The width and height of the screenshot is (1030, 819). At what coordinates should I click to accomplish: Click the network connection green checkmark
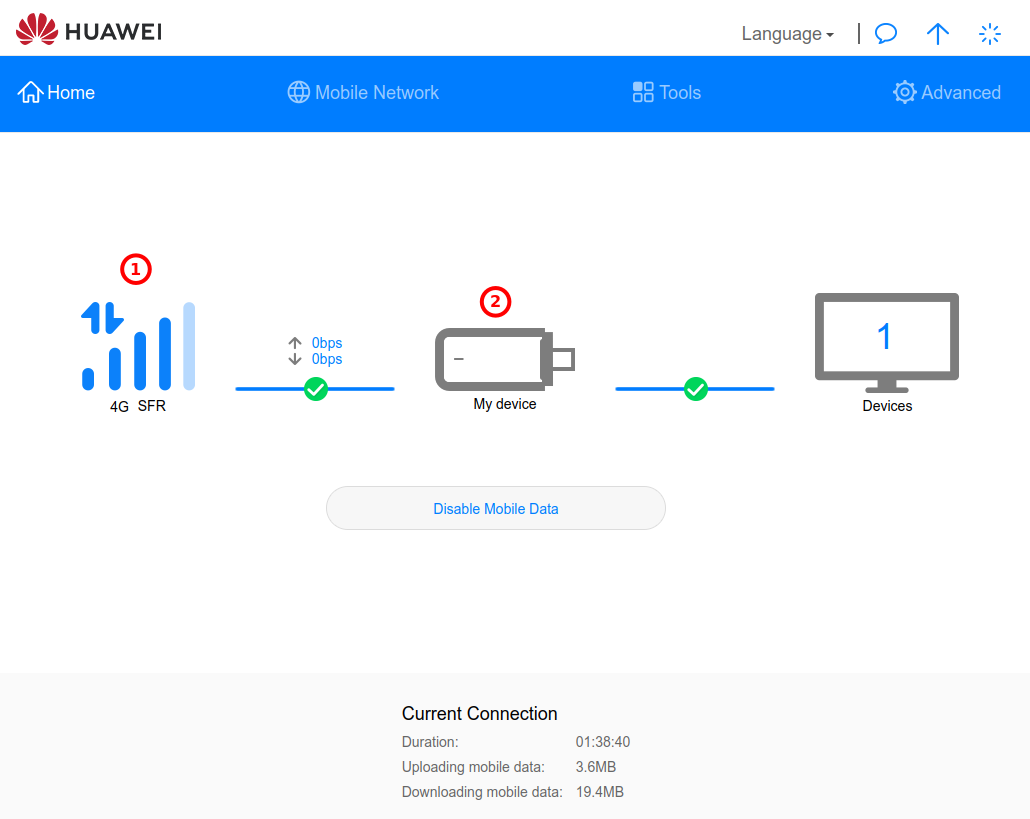coord(316,389)
